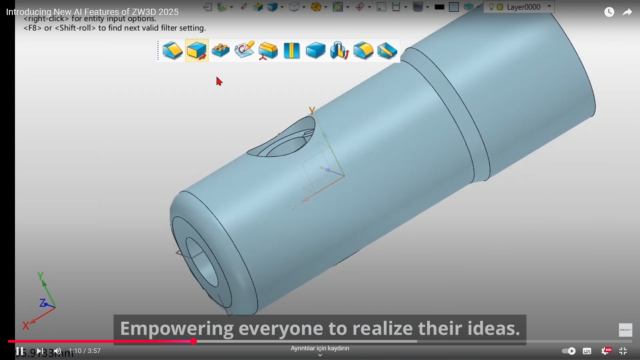Click the section view icon with red line
Screen dimensions: 640x360
pyautogui.click(x=396, y=7)
